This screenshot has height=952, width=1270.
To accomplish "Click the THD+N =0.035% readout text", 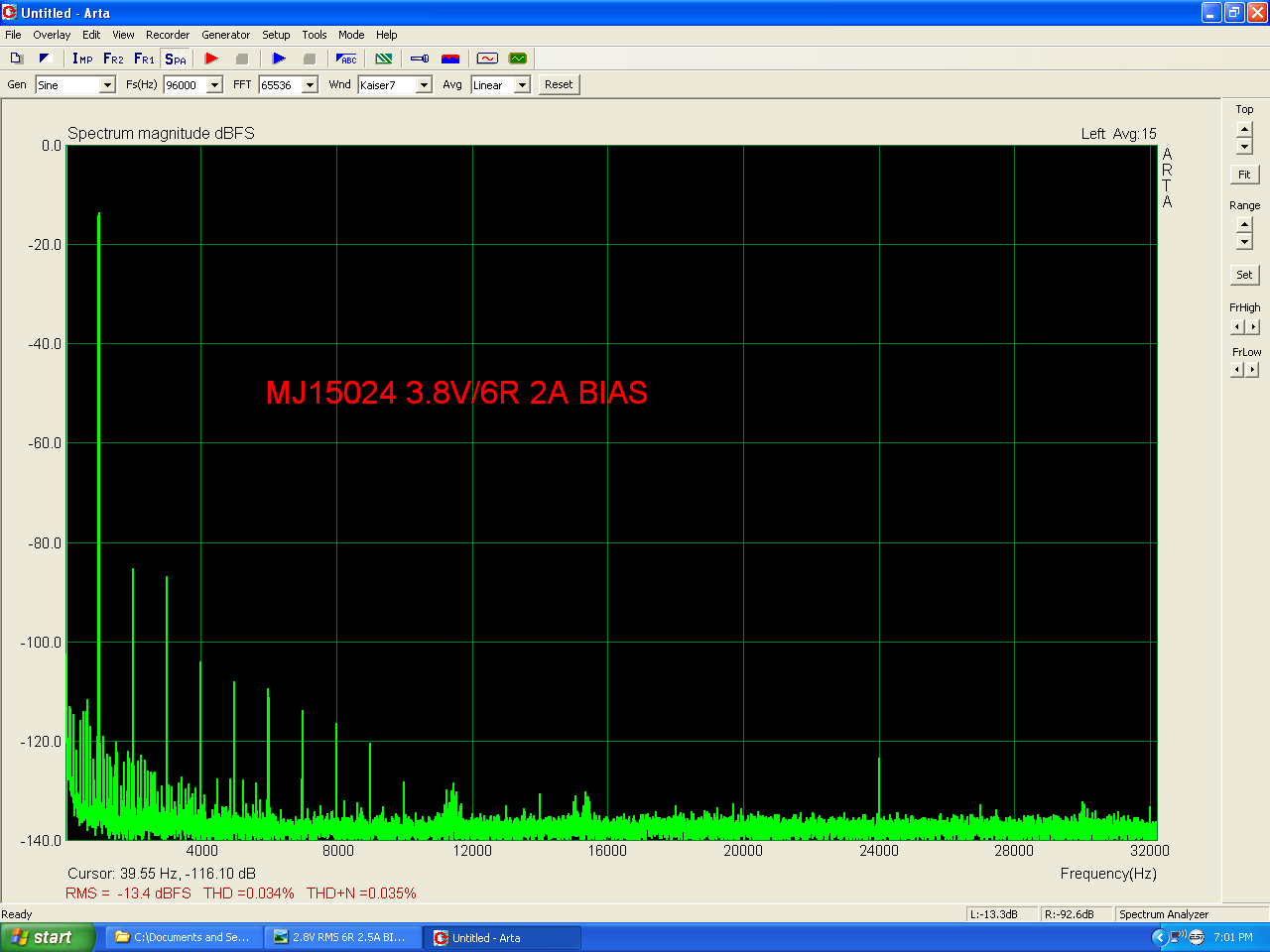I will coord(361,893).
